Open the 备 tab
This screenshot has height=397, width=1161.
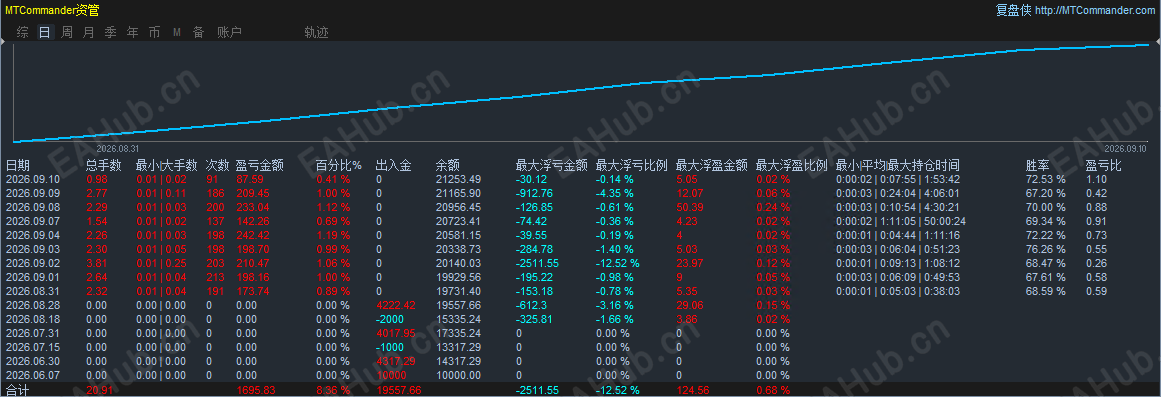(198, 32)
